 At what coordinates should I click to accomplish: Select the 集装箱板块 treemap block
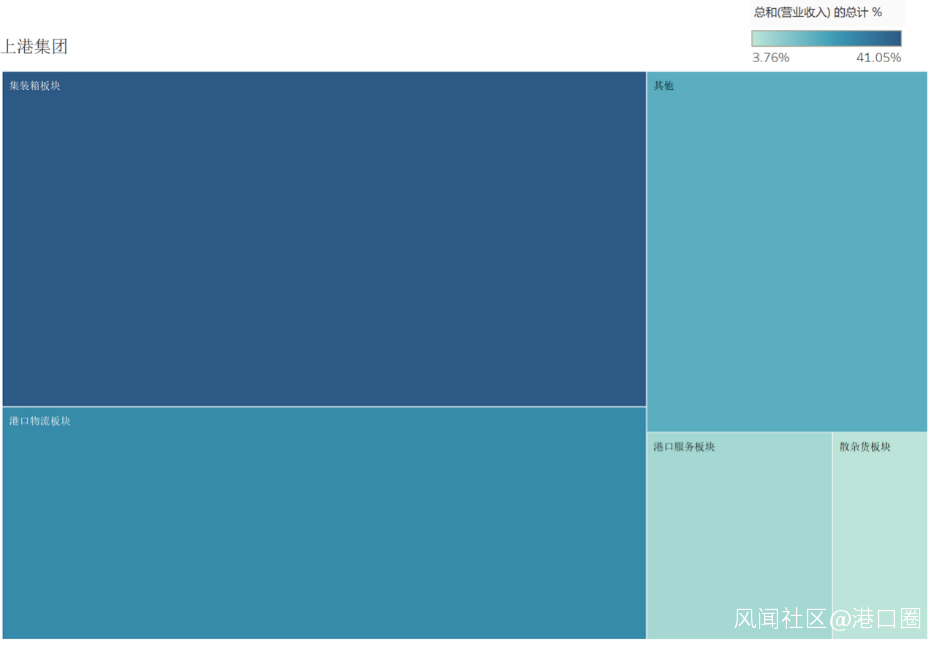tap(324, 239)
